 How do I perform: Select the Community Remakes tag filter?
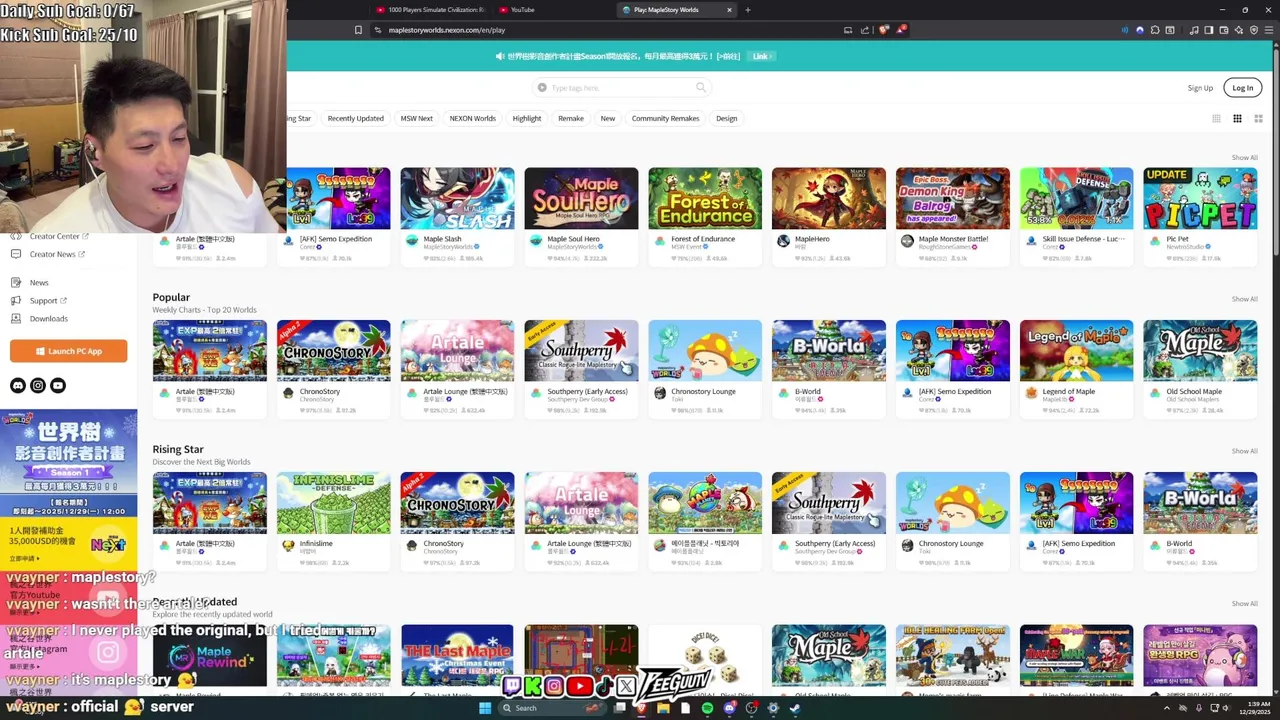click(x=665, y=118)
